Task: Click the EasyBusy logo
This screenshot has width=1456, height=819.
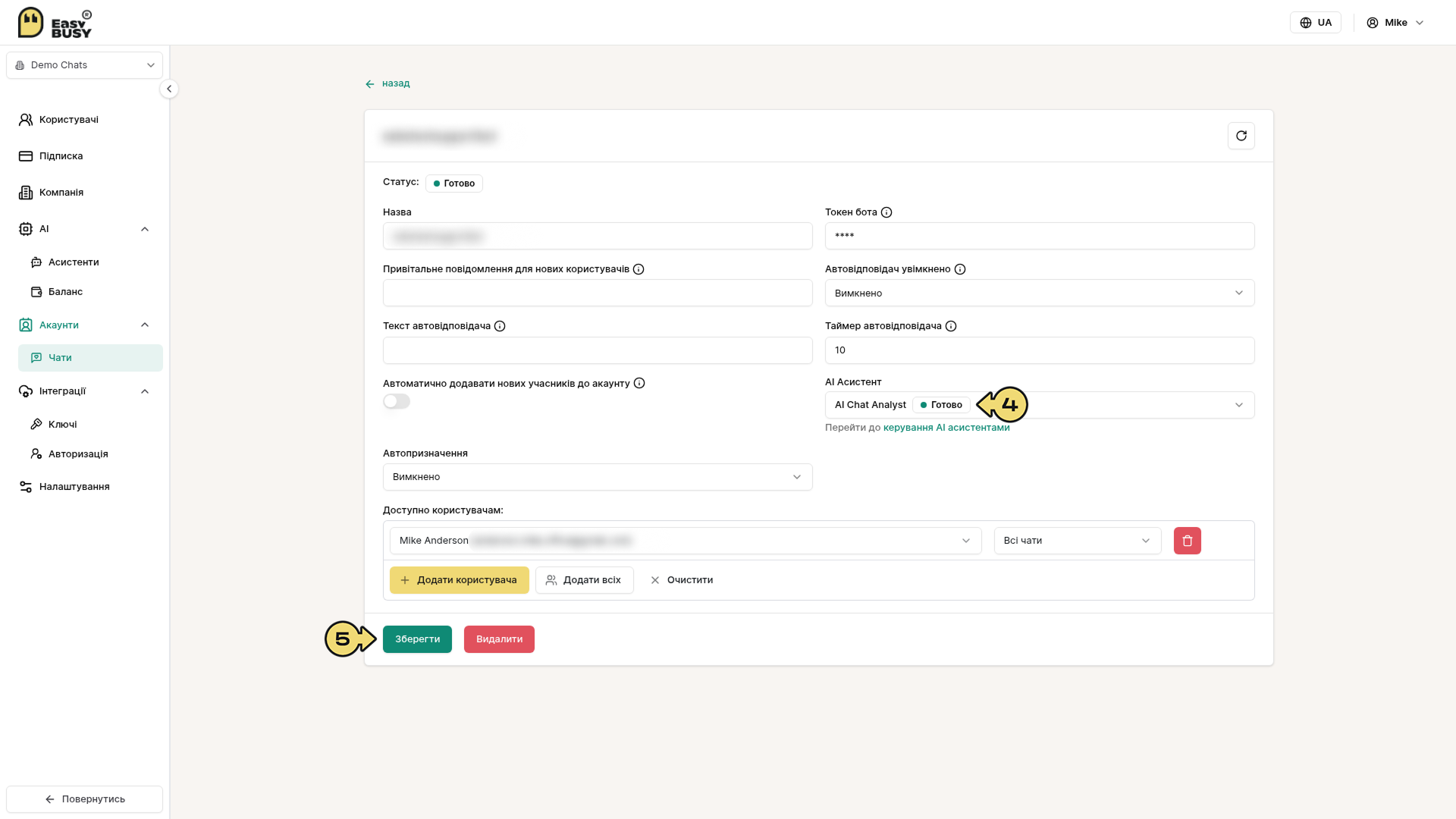Action: 55,23
